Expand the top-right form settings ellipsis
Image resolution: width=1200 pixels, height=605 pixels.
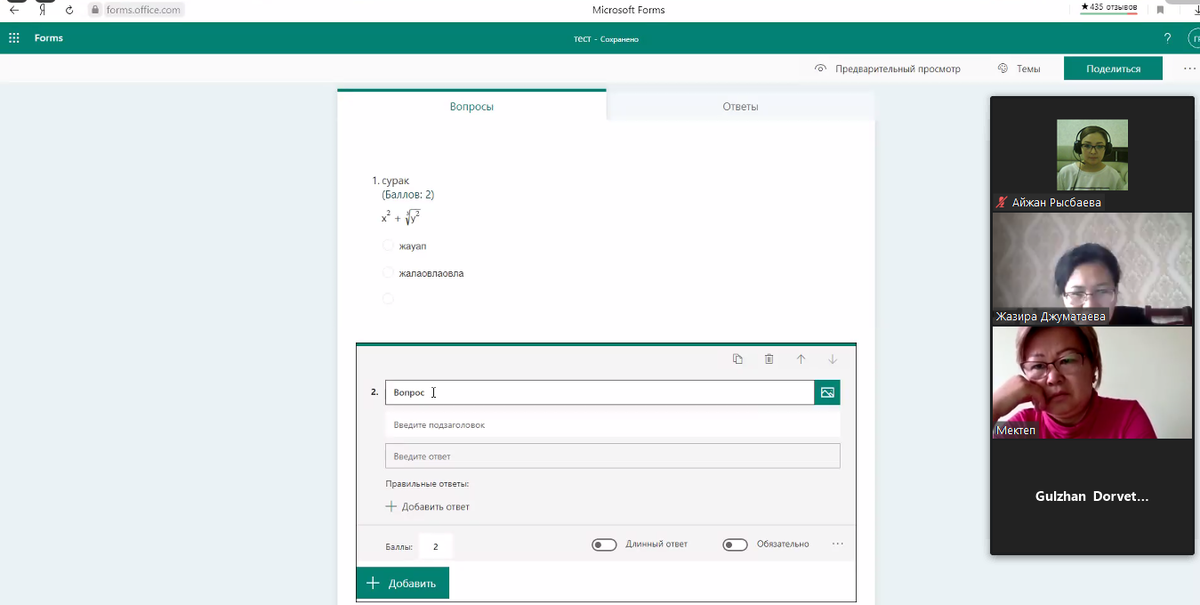[x=1189, y=68]
